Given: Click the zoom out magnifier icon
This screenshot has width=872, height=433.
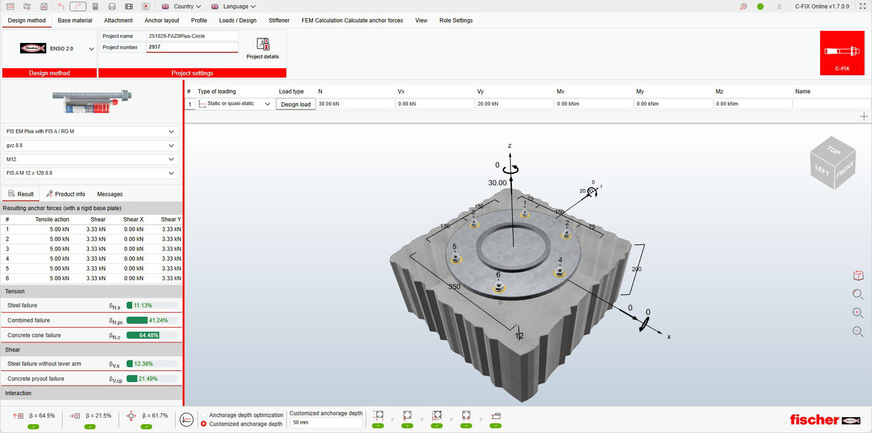Looking at the screenshot, I should click(858, 331).
